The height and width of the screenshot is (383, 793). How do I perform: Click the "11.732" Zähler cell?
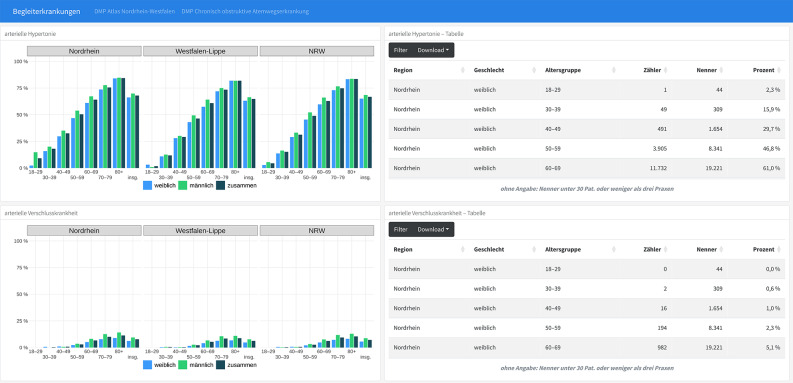[657, 168]
